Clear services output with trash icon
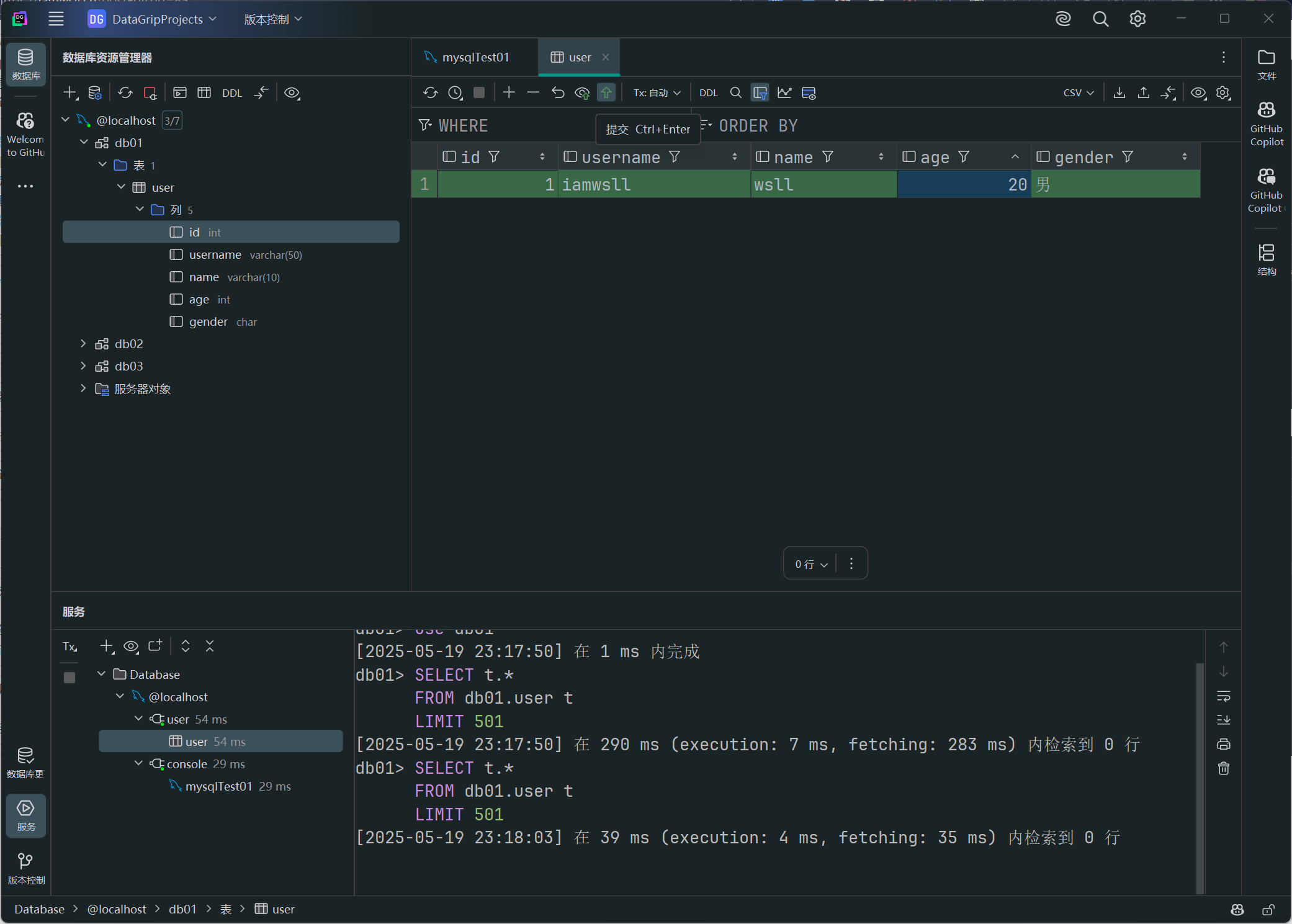The image size is (1292, 924). 1223,769
